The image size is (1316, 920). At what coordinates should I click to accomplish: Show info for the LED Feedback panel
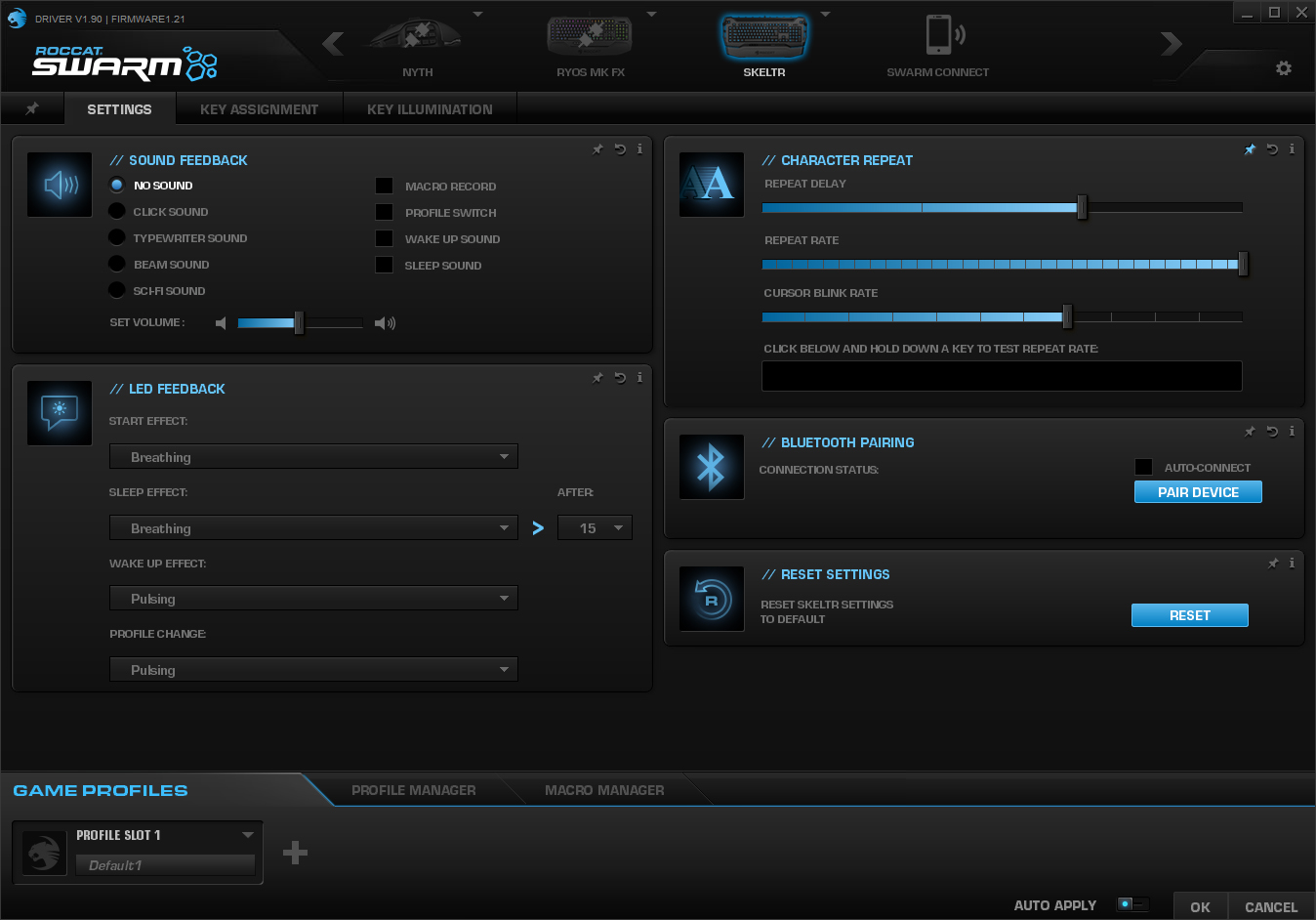(x=639, y=378)
